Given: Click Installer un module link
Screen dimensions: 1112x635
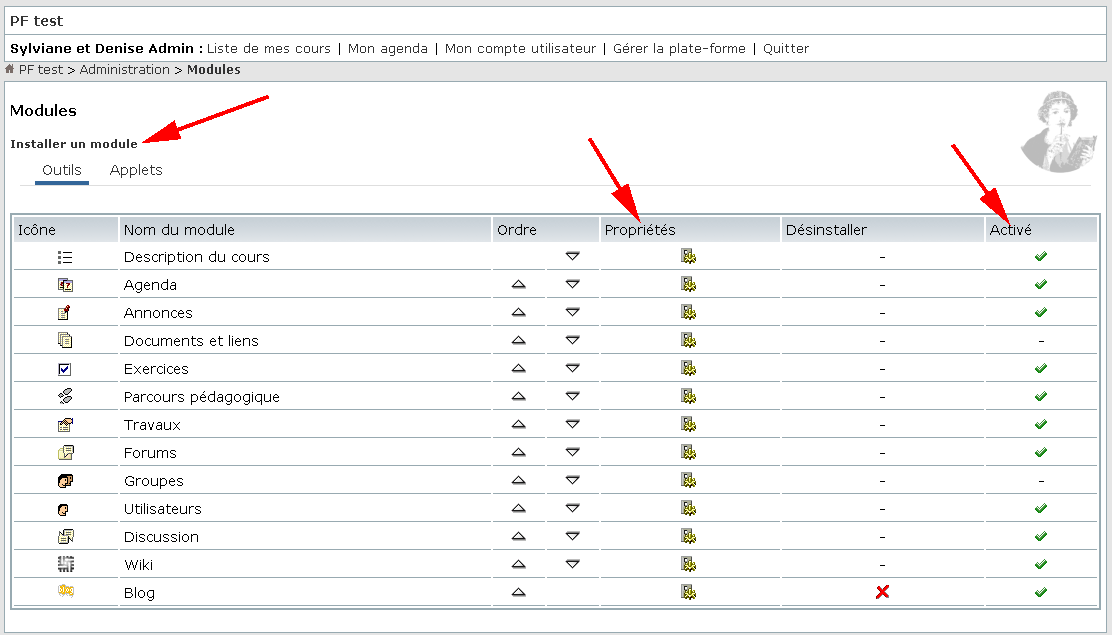Looking at the screenshot, I should 74,144.
